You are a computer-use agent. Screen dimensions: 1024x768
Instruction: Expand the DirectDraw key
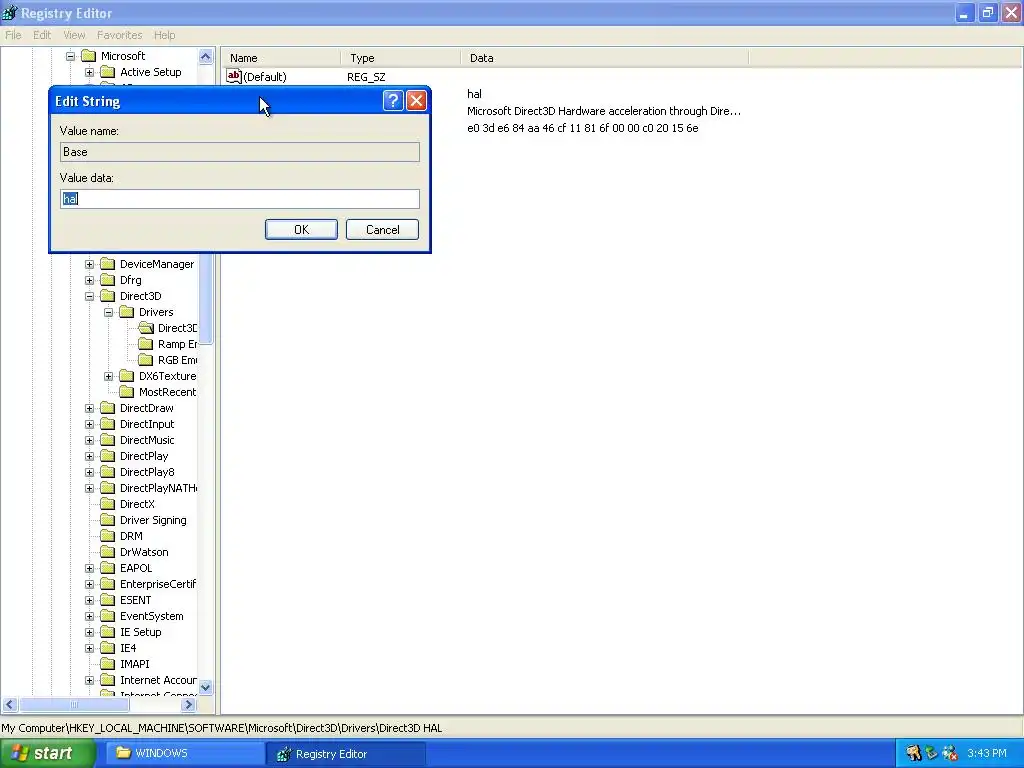89,408
